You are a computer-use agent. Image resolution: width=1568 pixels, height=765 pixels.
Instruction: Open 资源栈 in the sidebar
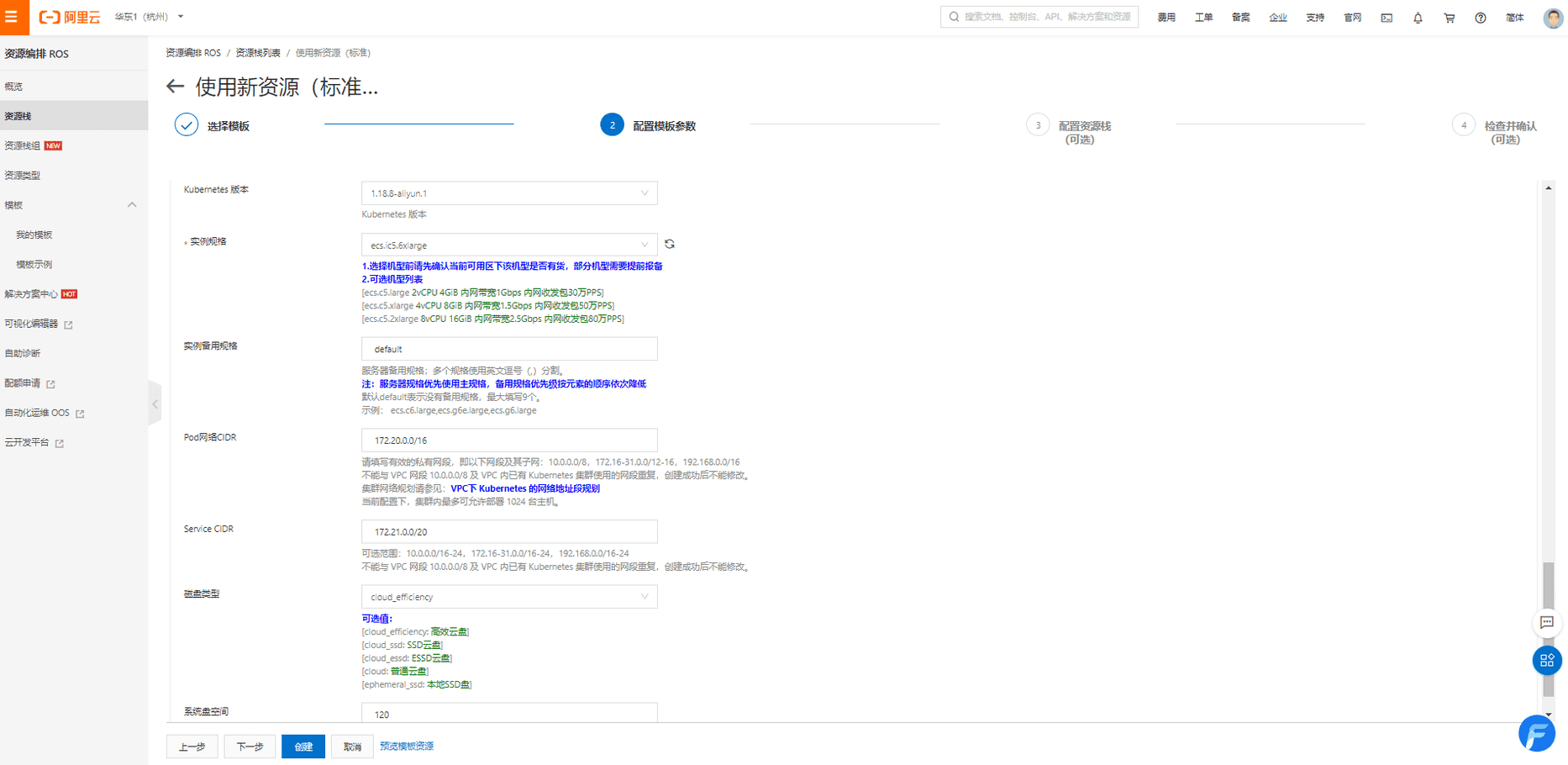tap(74, 116)
